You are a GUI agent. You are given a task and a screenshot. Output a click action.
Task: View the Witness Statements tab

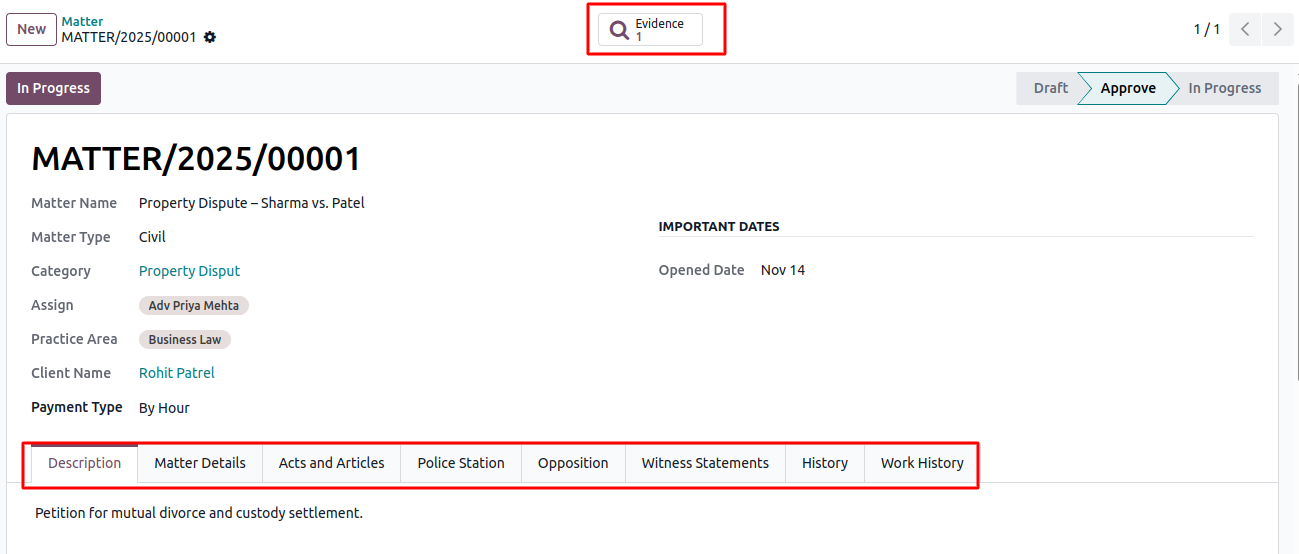(x=705, y=463)
